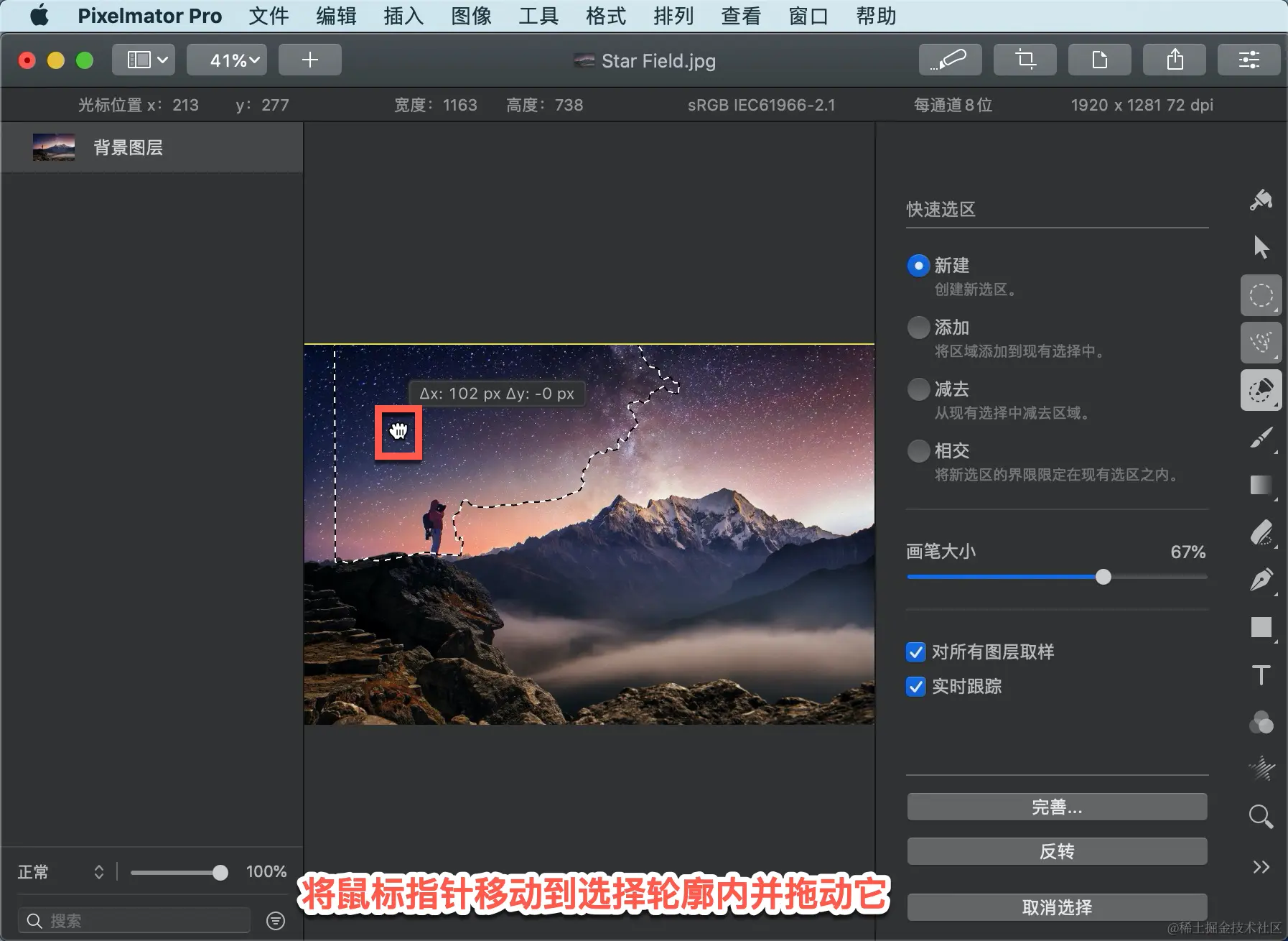Viewport: 1288px width, 941px height.
Task: Toggle the tool options sliders button
Action: [x=1249, y=60]
